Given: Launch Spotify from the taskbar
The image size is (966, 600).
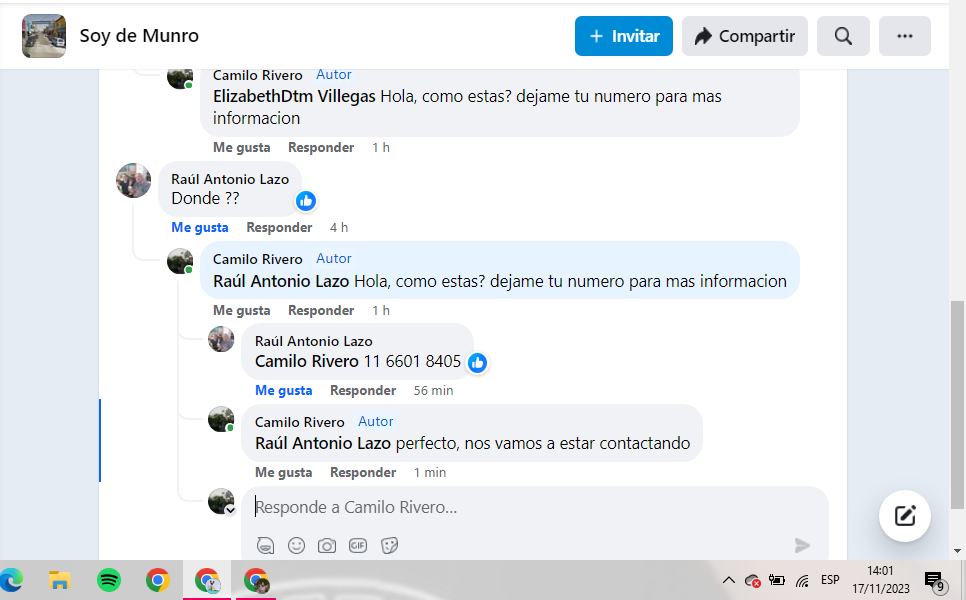Looking at the screenshot, I should [x=109, y=580].
